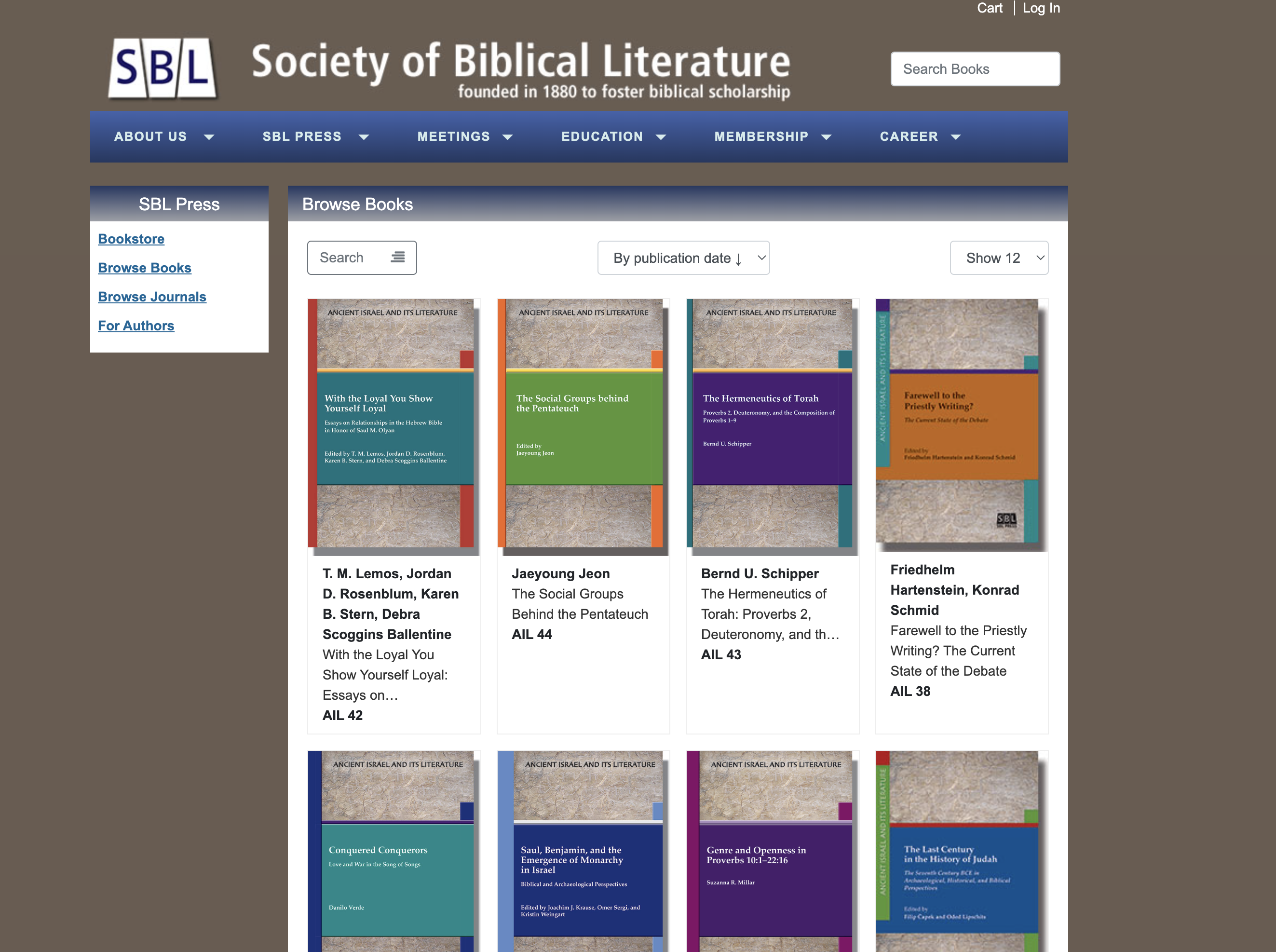Open Genre and Openness in Proverbs cover
The image size is (1276, 952).
[x=773, y=851]
